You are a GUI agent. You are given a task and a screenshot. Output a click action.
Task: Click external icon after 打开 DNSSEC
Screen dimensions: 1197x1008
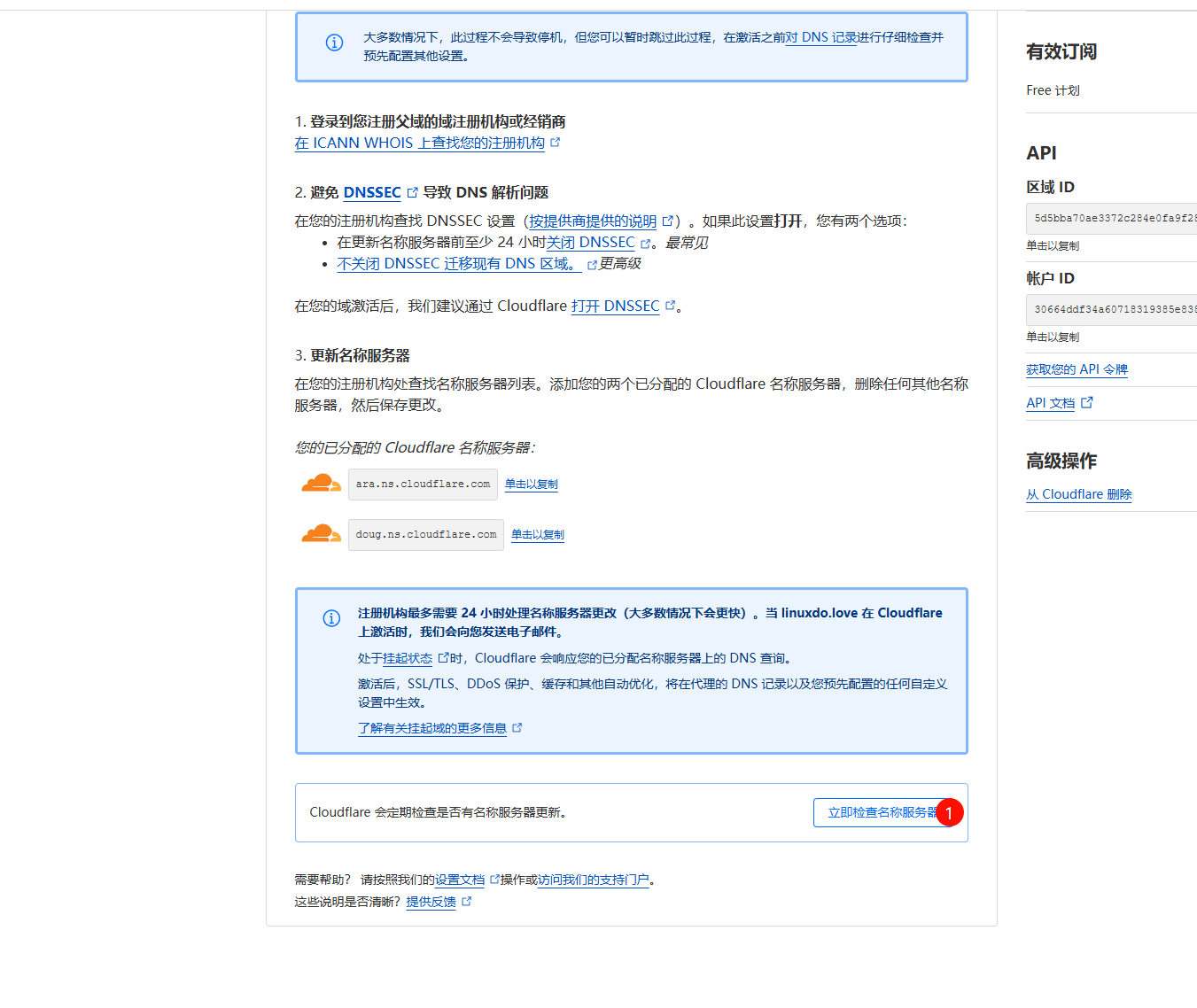(x=671, y=305)
